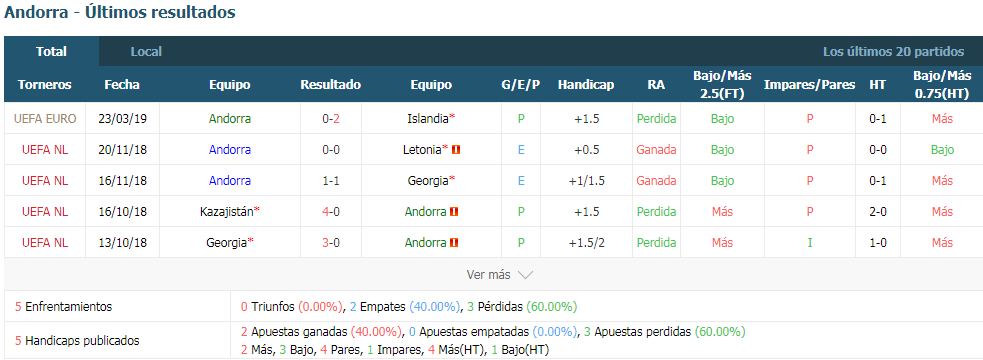Click the 1-1 result against Georgia
Image resolution: width=983 pixels, height=360 pixels.
[330, 181]
